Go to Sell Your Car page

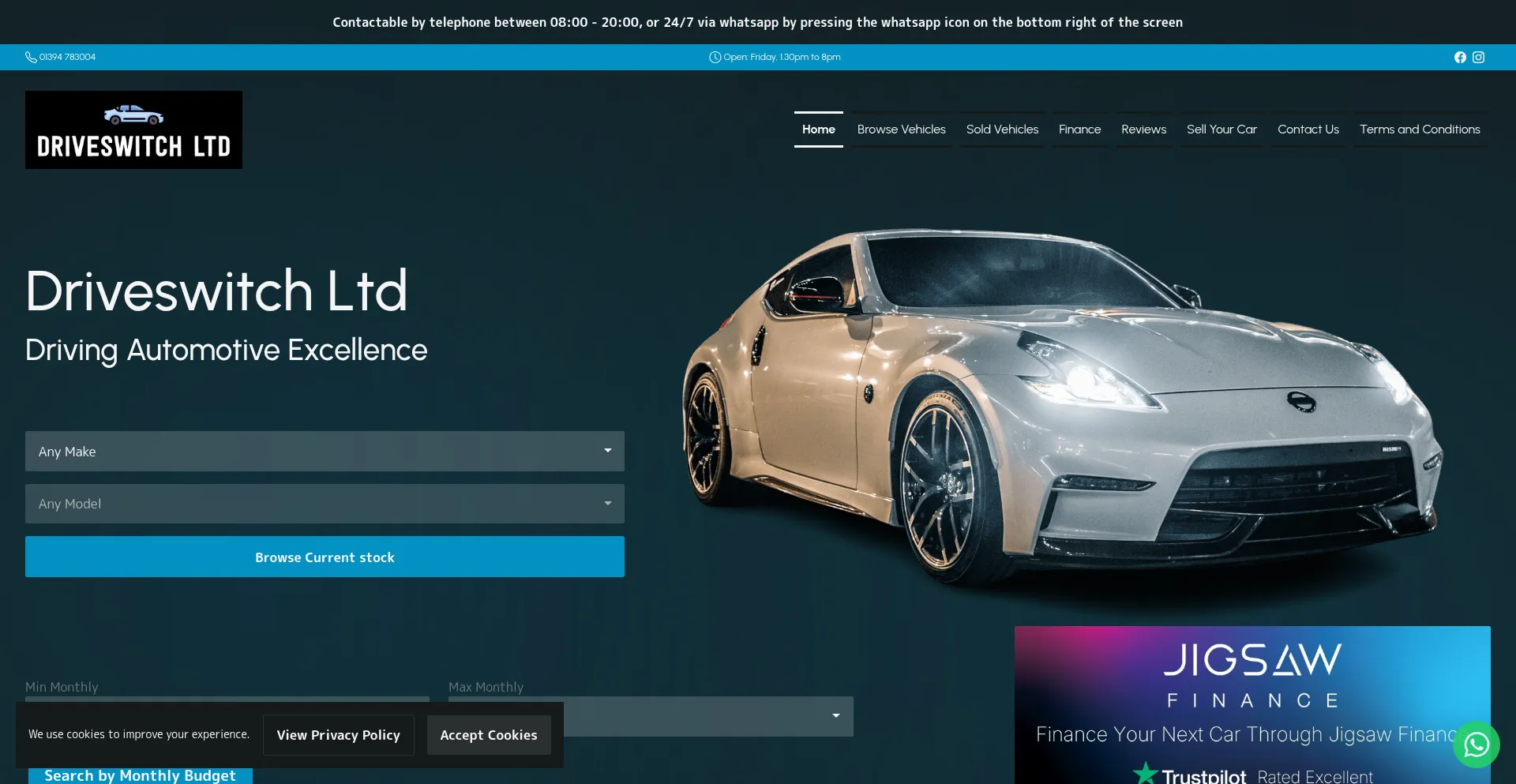click(x=1221, y=129)
